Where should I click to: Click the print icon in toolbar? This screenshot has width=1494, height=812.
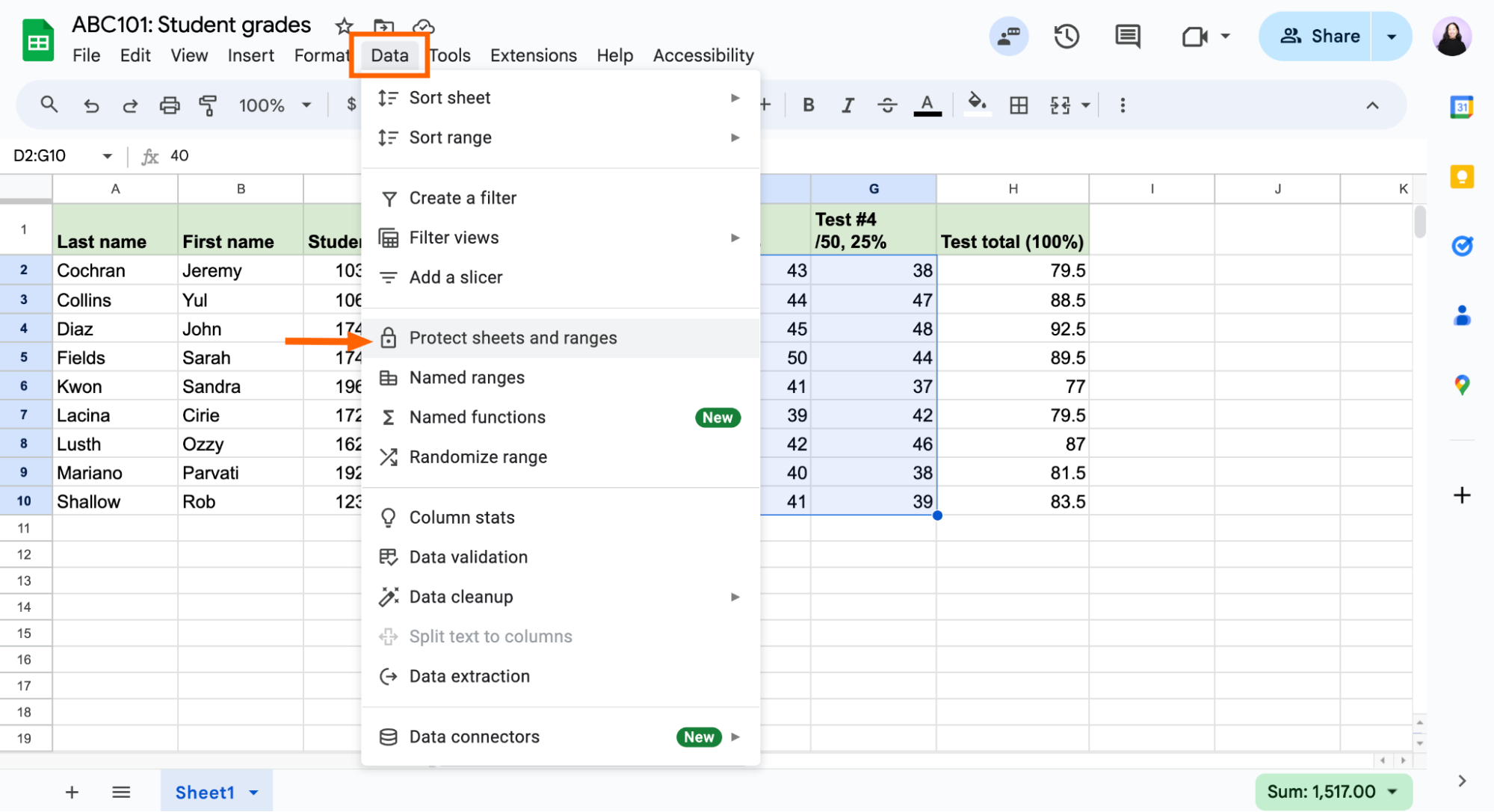[170, 105]
